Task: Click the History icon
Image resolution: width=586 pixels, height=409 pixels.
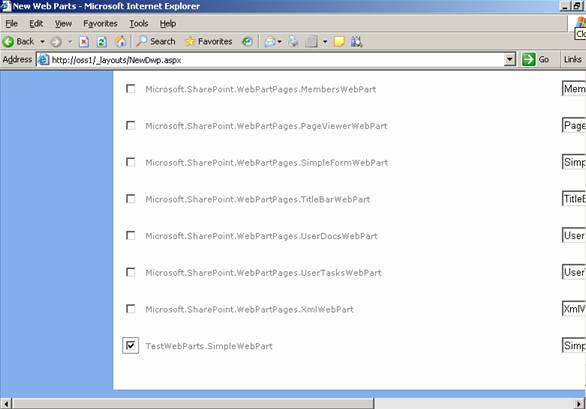Action: [247, 41]
